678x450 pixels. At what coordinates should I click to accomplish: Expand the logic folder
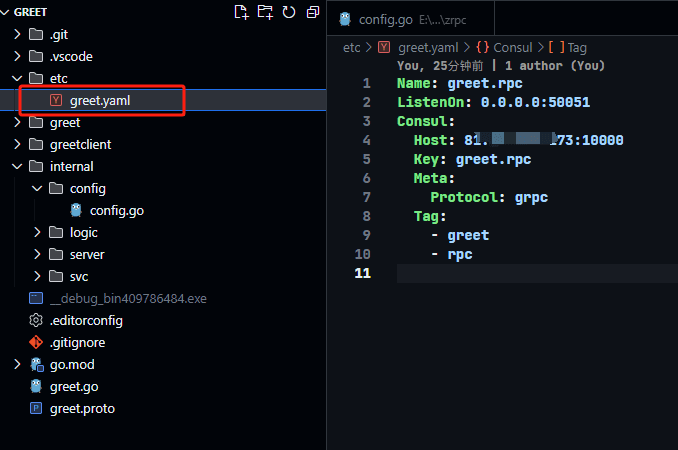(x=37, y=232)
